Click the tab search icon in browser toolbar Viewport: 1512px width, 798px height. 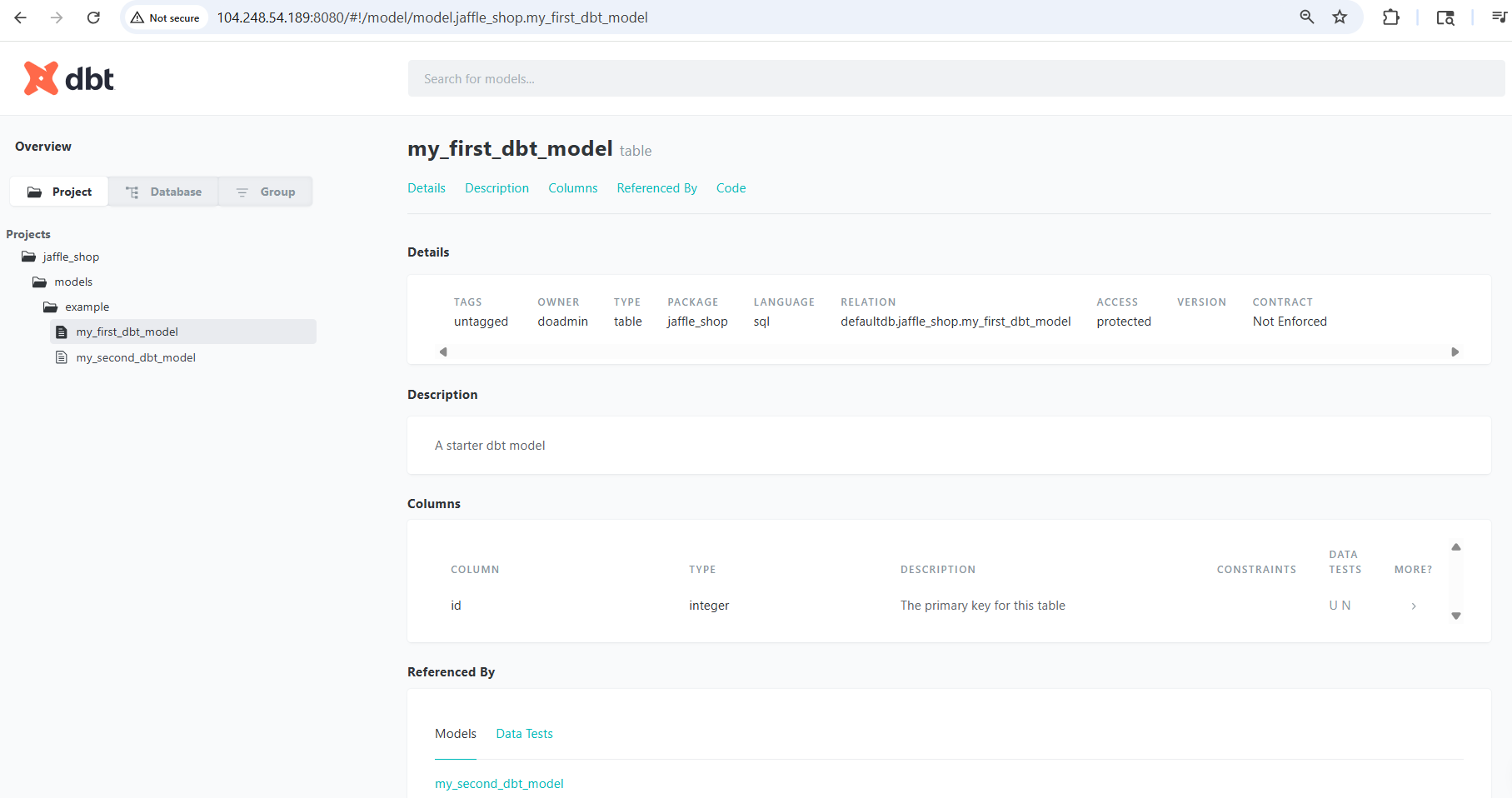pyautogui.click(x=1445, y=17)
